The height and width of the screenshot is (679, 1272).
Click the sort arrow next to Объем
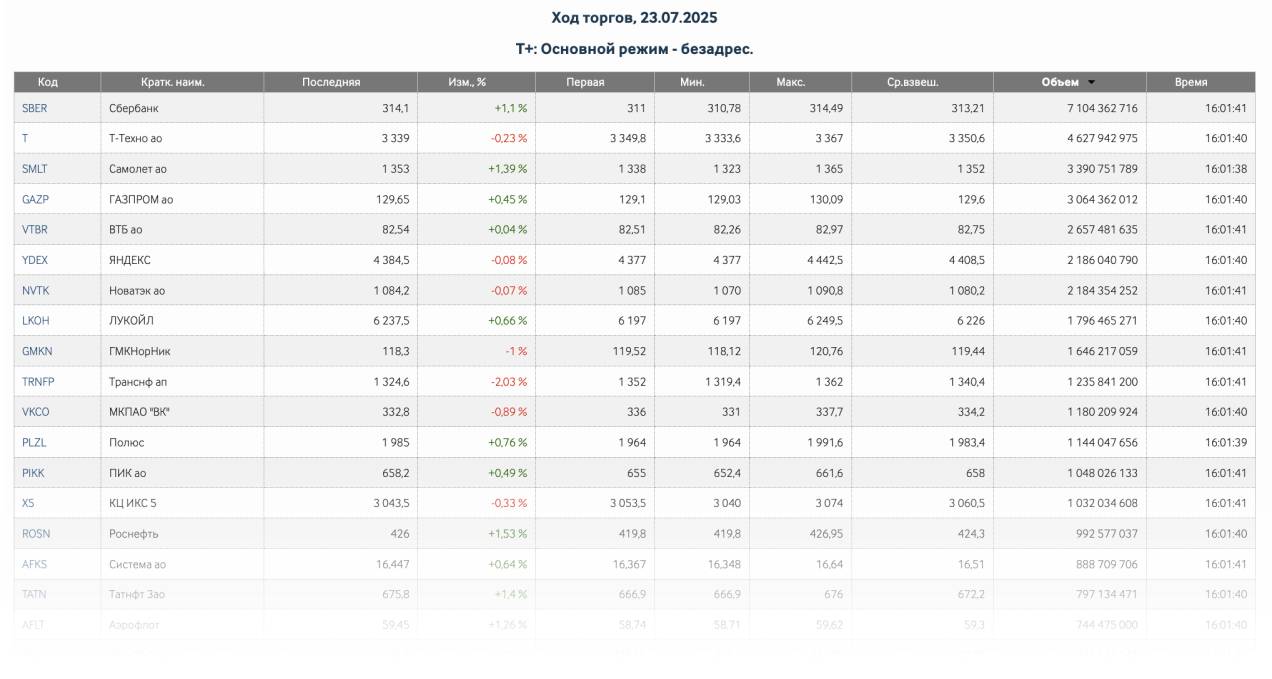pyautogui.click(x=1091, y=83)
